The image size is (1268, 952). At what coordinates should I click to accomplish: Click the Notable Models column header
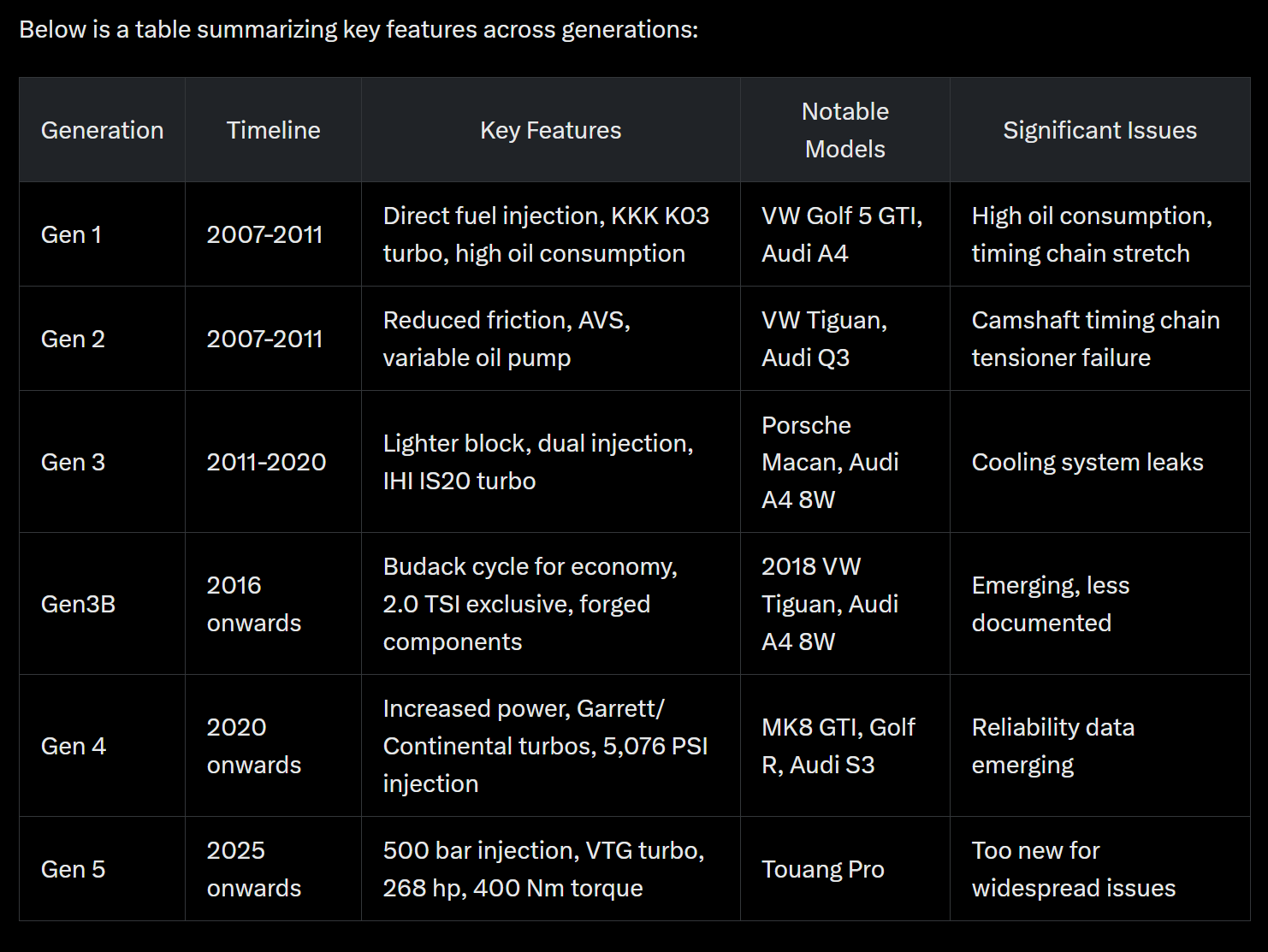click(x=844, y=130)
